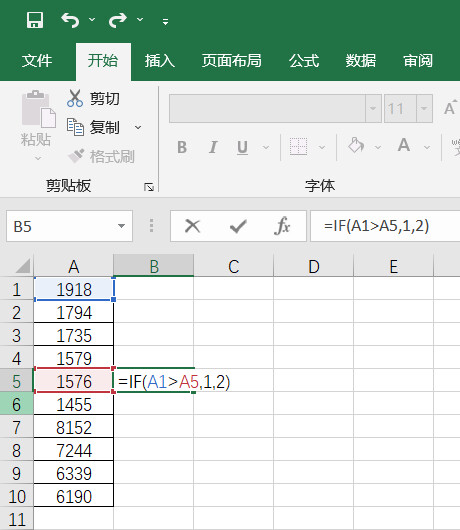Open the font size dropdown
The width and height of the screenshot is (460, 530).
(424, 109)
